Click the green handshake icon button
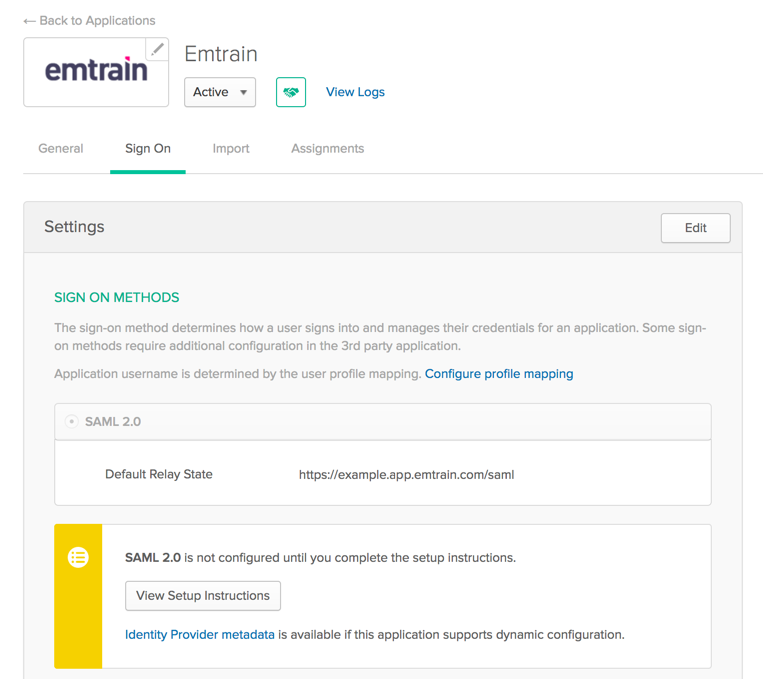763x679 pixels. [x=291, y=92]
